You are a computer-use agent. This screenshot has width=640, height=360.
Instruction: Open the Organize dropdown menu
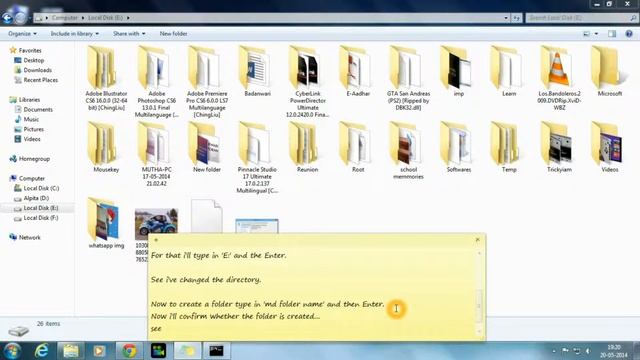(22, 33)
